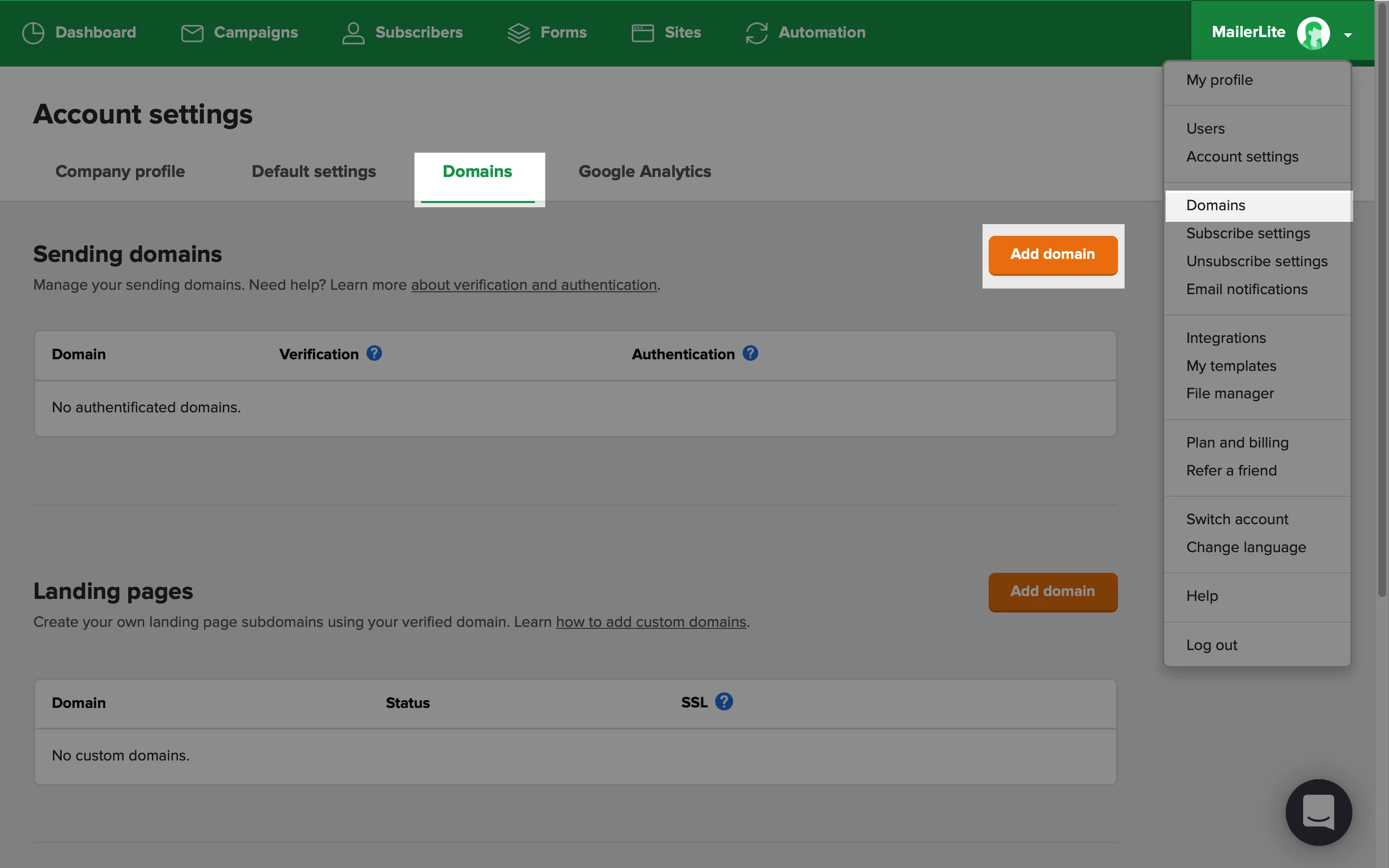This screenshot has height=868, width=1389.
Task: Open the verification and authentication link
Action: (533, 285)
